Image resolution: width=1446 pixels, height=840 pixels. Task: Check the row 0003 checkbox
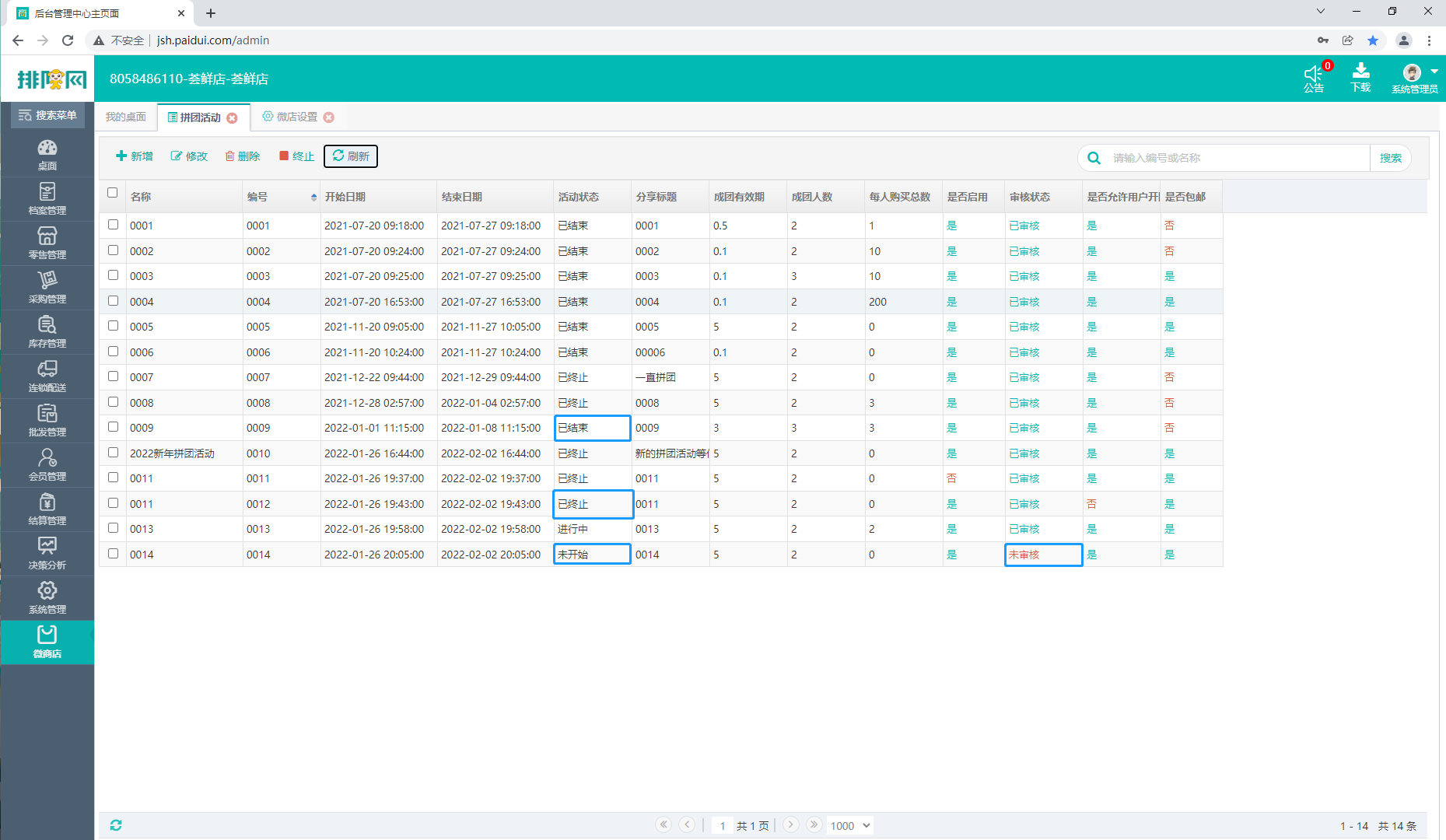113,275
